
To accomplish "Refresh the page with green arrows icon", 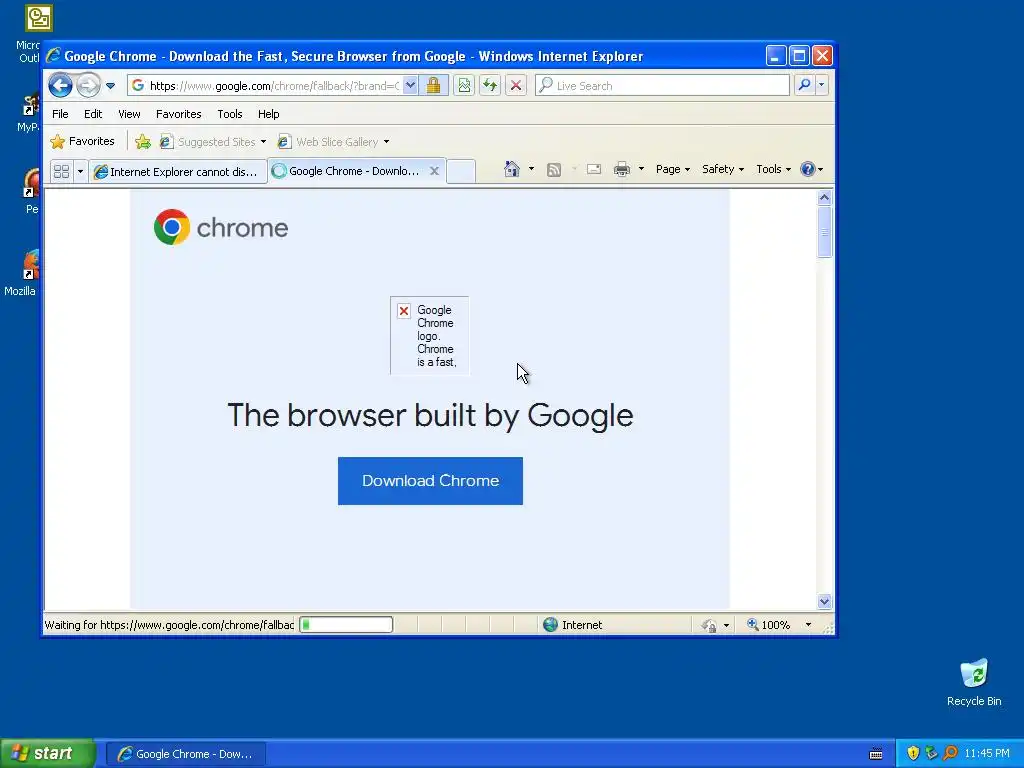I will point(490,86).
